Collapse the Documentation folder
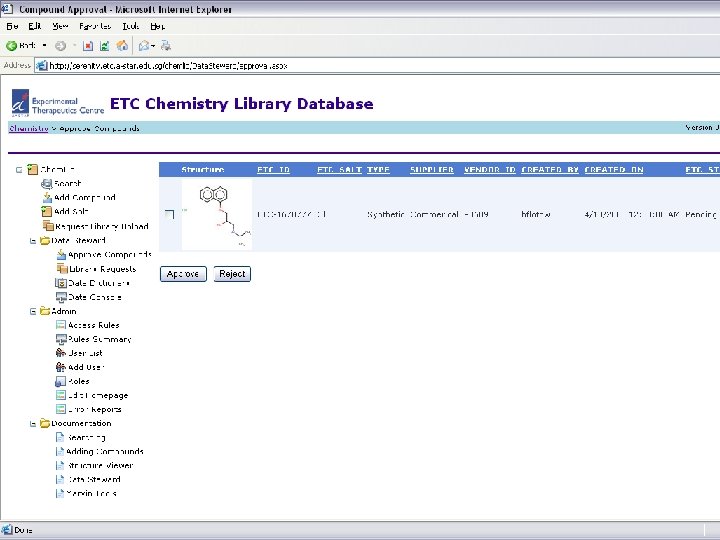This screenshot has width=720, height=540. coord(33,424)
